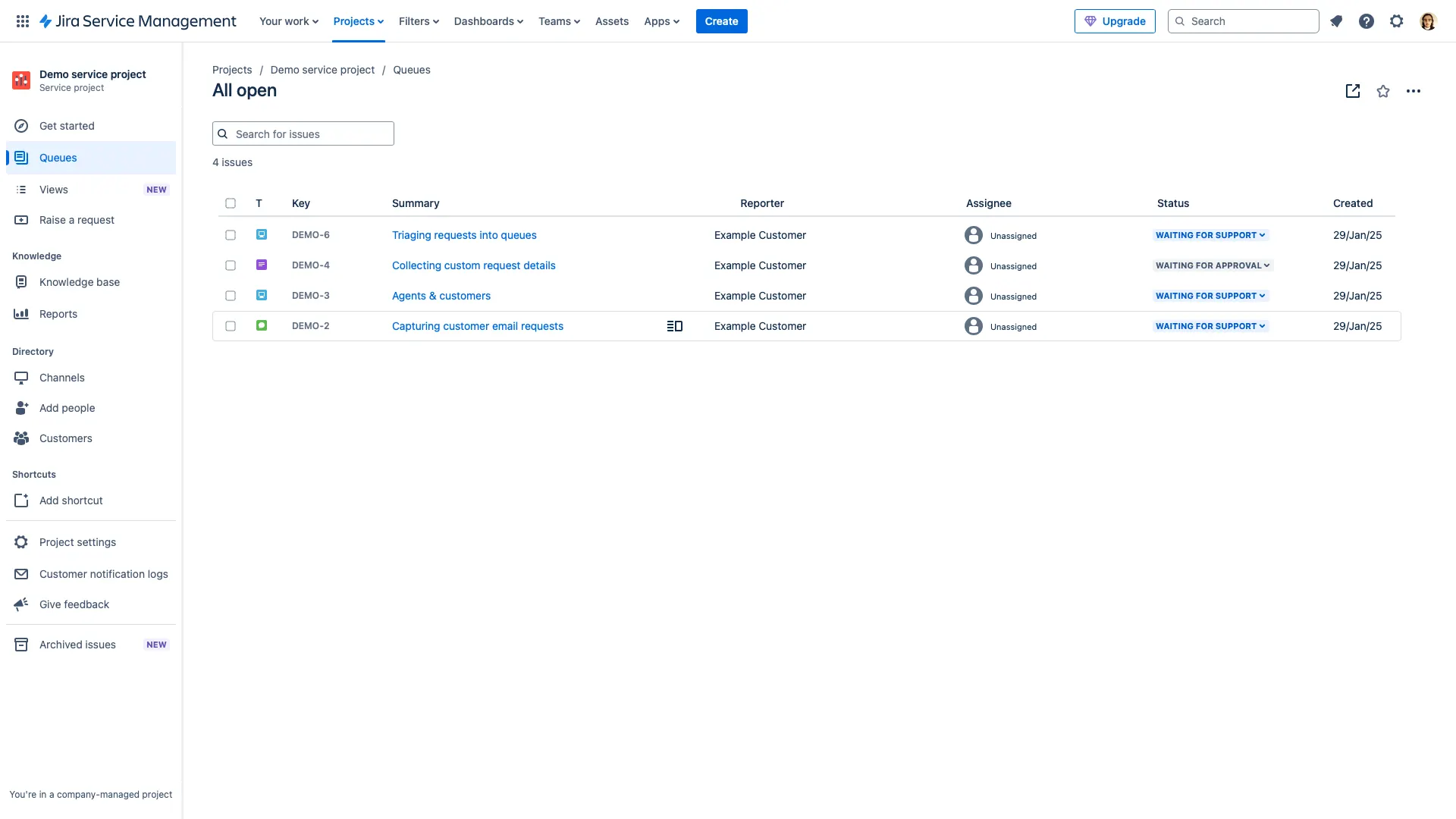Click the Archived issues box icon
This screenshot has width=1456, height=819.
[21, 645]
